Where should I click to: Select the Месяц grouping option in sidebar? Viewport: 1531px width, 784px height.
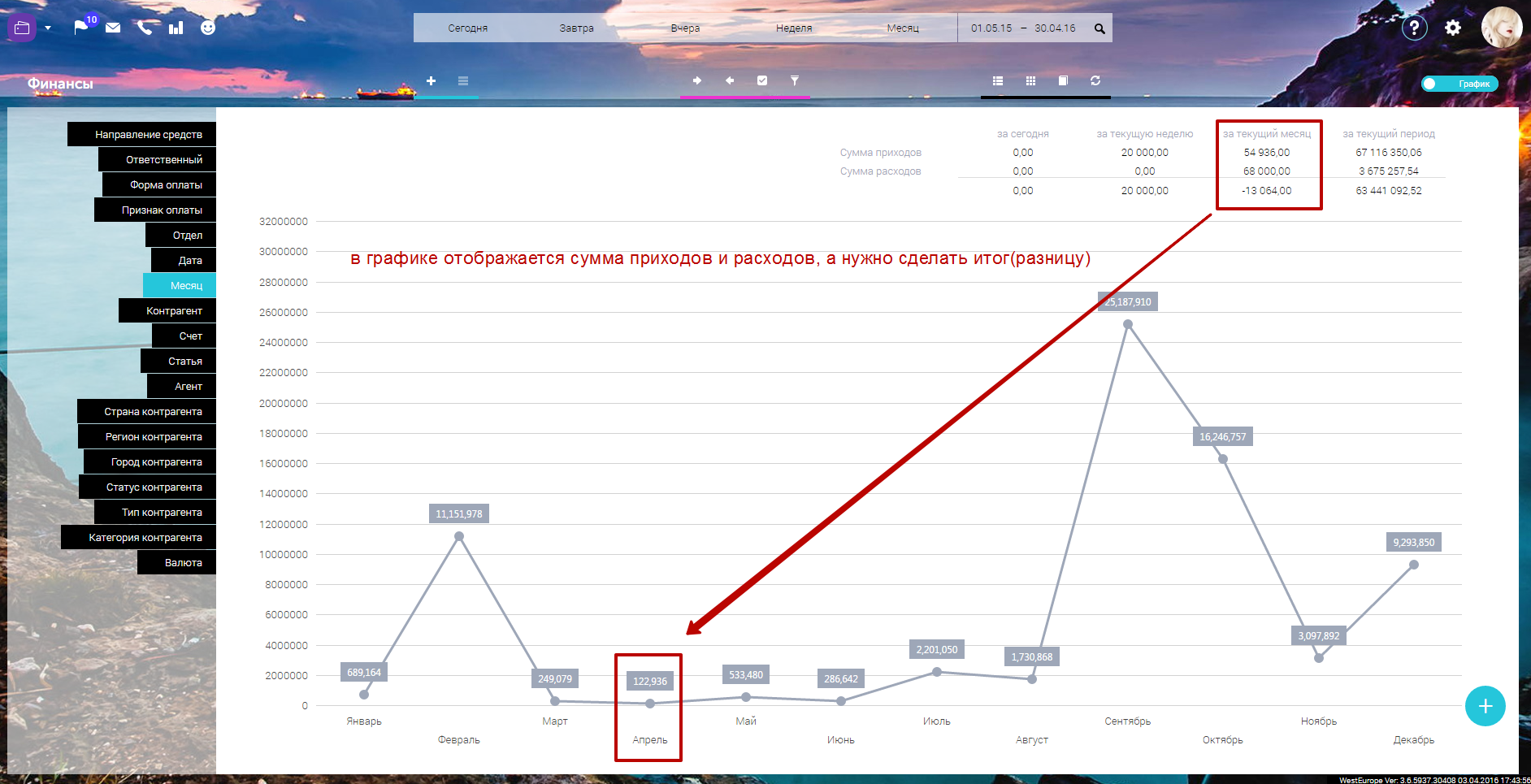180,285
